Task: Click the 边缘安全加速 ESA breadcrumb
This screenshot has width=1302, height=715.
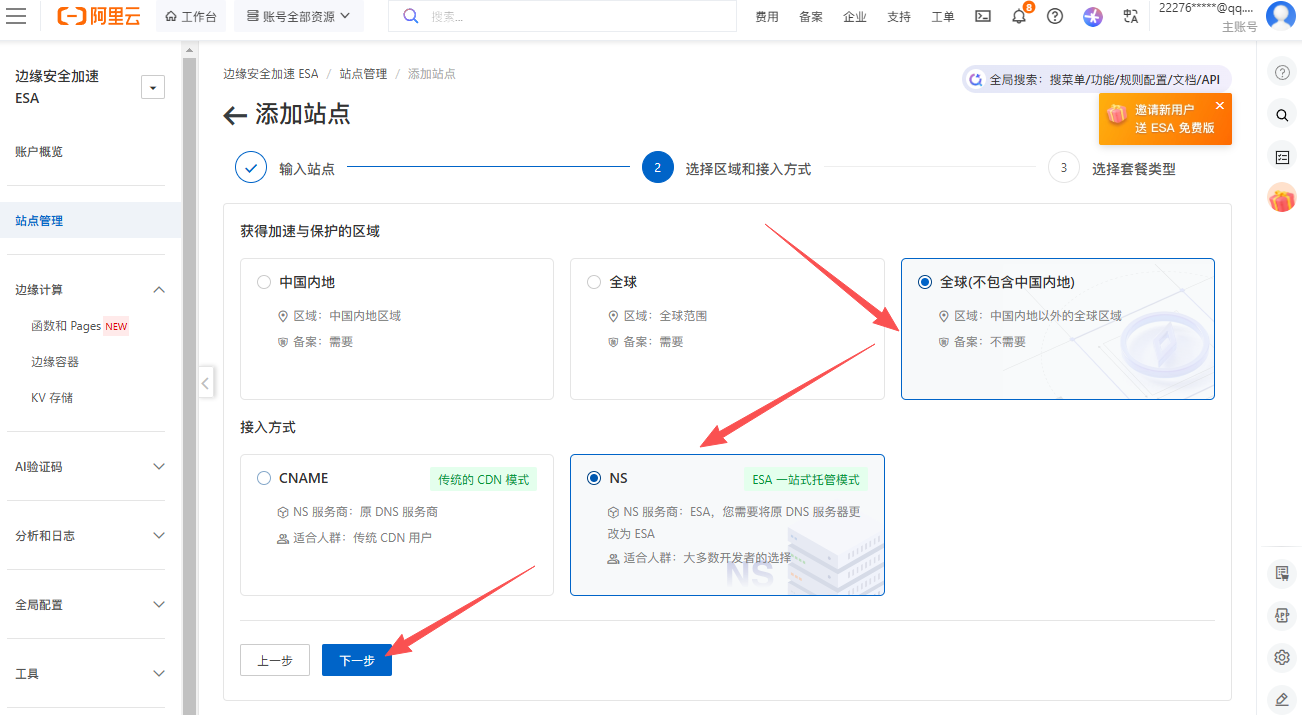Action: click(x=270, y=74)
